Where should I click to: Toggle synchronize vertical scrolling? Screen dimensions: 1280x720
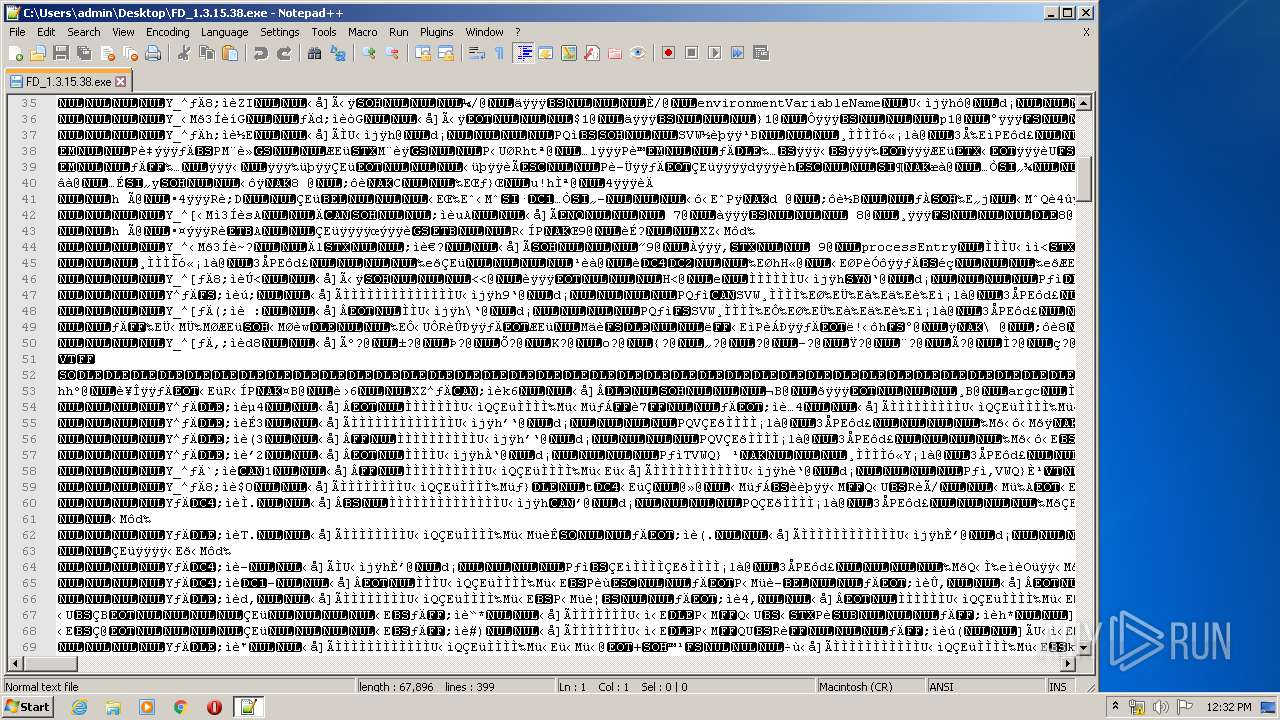[x=423, y=53]
